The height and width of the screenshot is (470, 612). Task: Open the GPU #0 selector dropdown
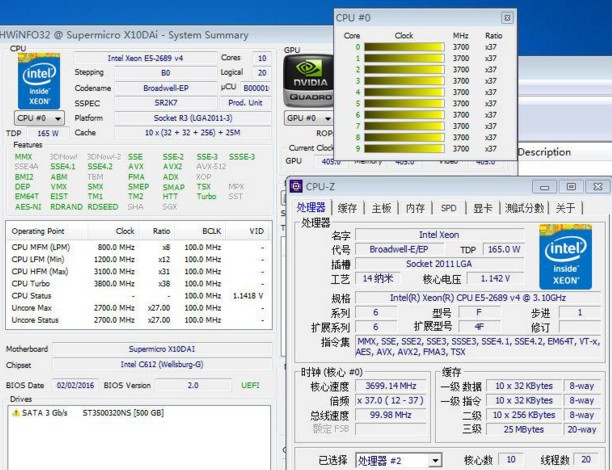[308, 118]
